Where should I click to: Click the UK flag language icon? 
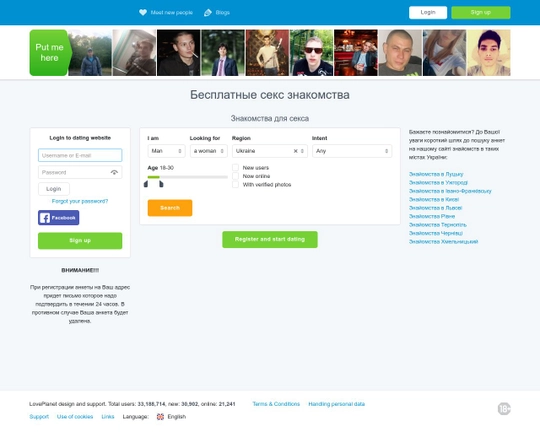[160, 416]
